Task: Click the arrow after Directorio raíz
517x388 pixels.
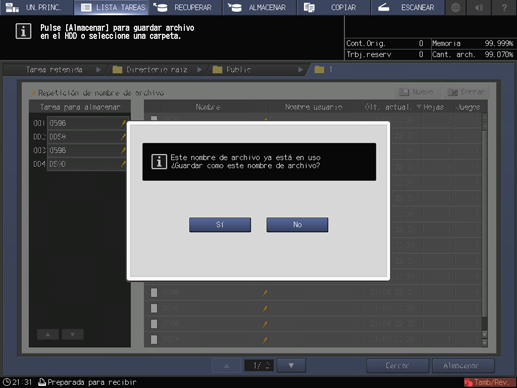Action: pos(199,70)
